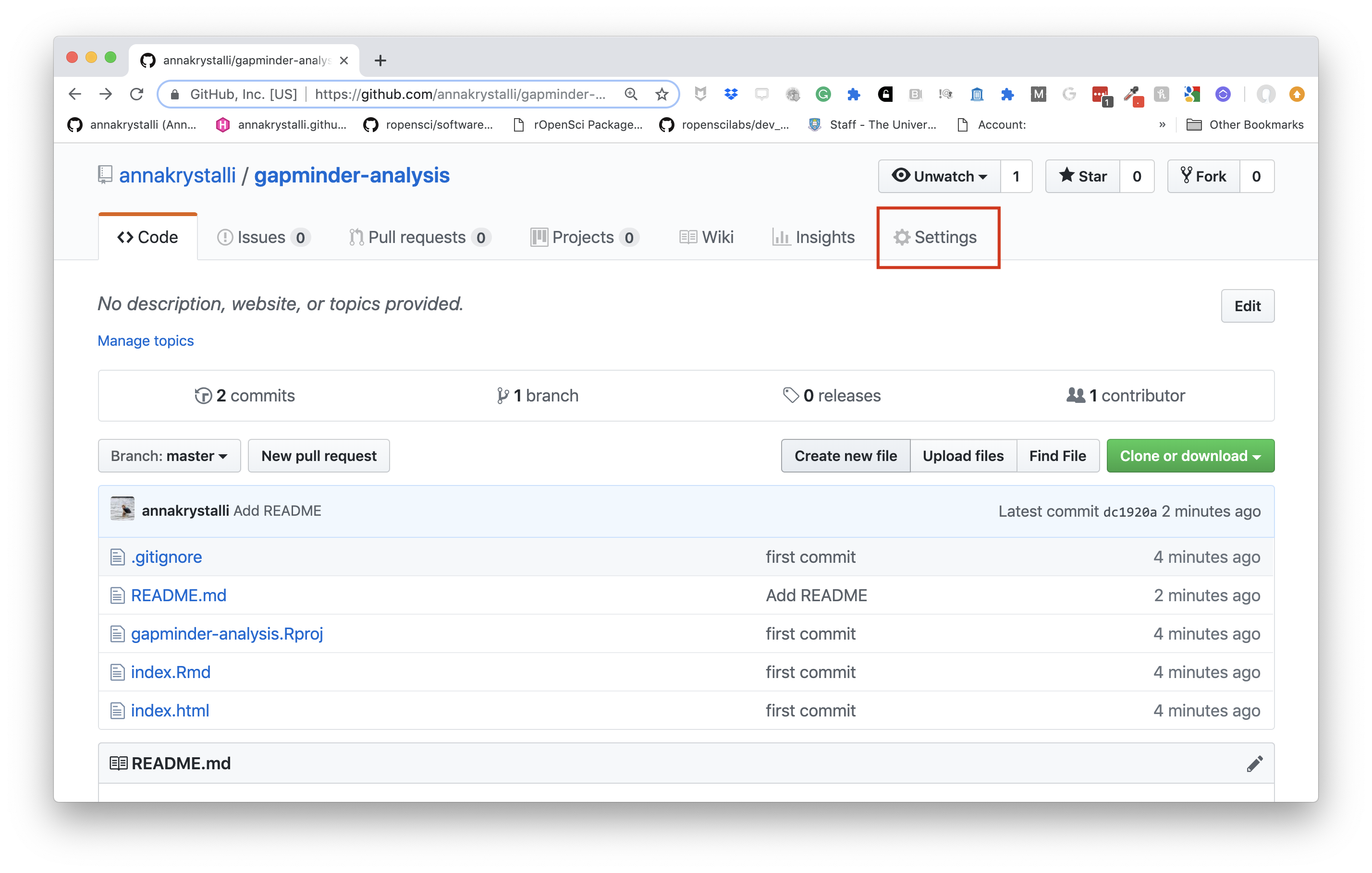Image resolution: width=1372 pixels, height=873 pixels.
Task: Click the browser back arrow
Action: [x=74, y=94]
